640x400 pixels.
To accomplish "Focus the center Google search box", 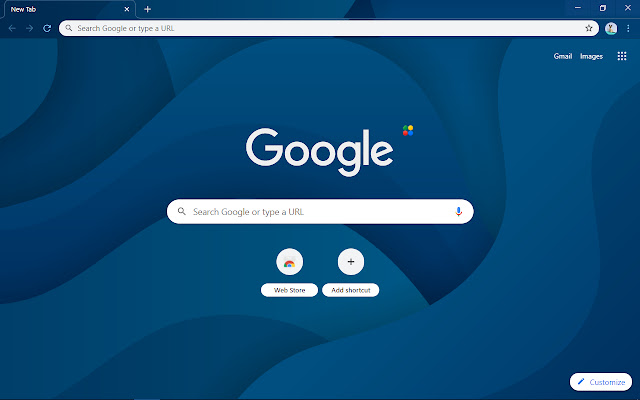I will pyautogui.click(x=320, y=211).
